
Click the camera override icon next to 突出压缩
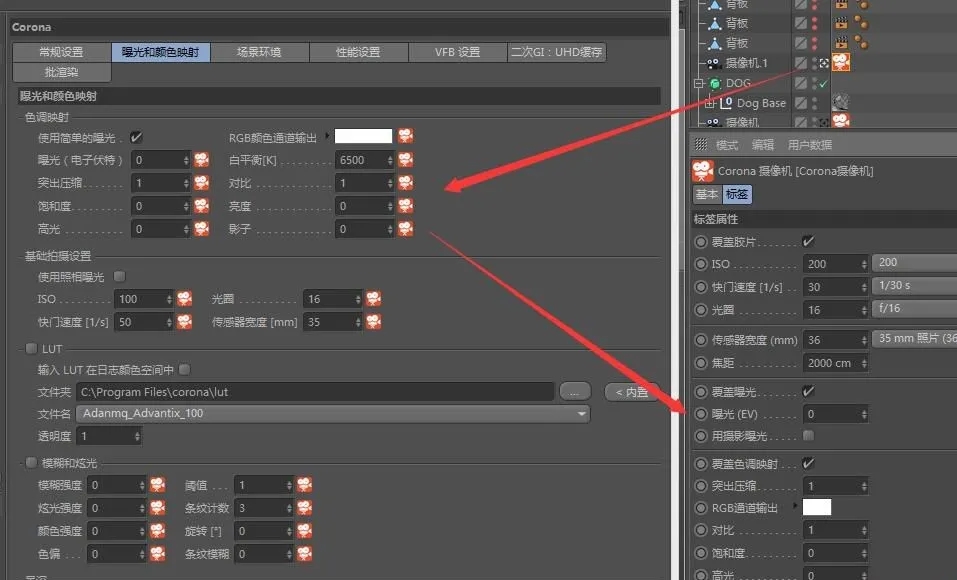point(201,183)
